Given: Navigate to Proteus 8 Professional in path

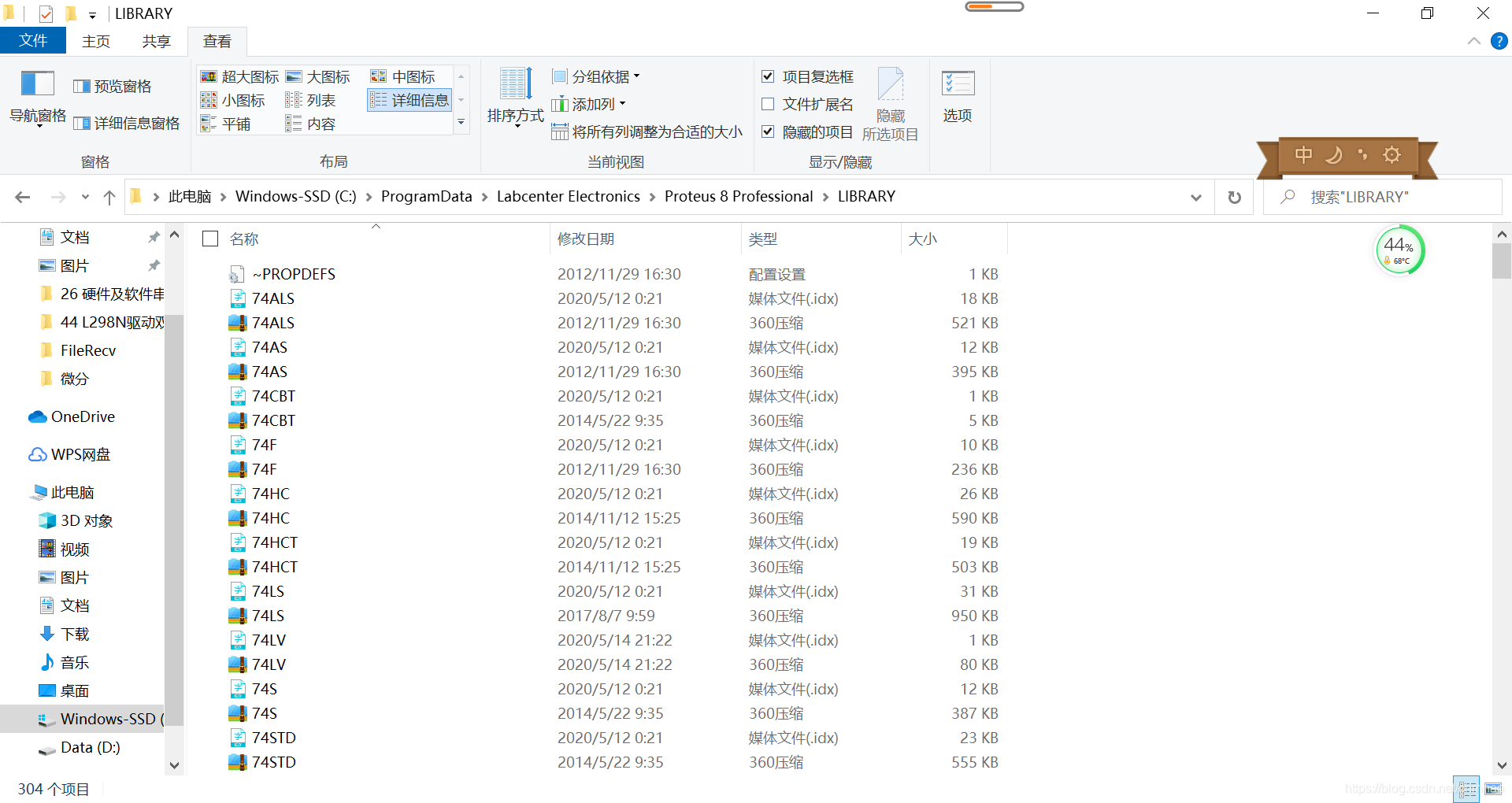Looking at the screenshot, I should coord(739,197).
